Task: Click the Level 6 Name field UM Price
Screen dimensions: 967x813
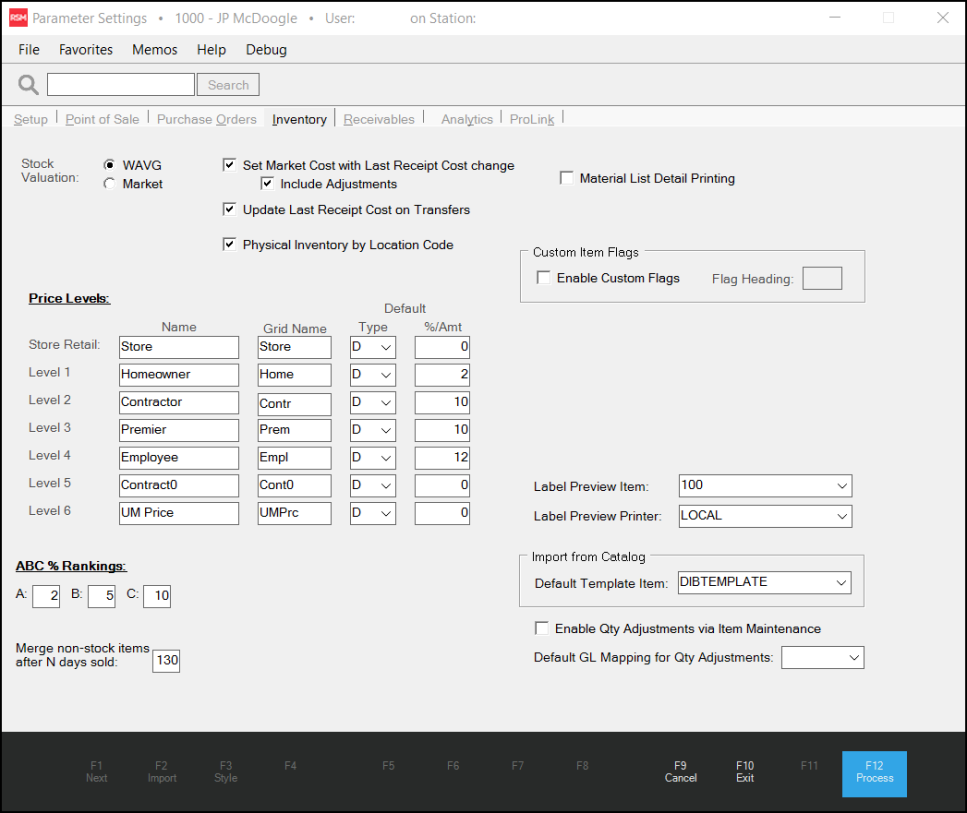Action: coord(179,513)
